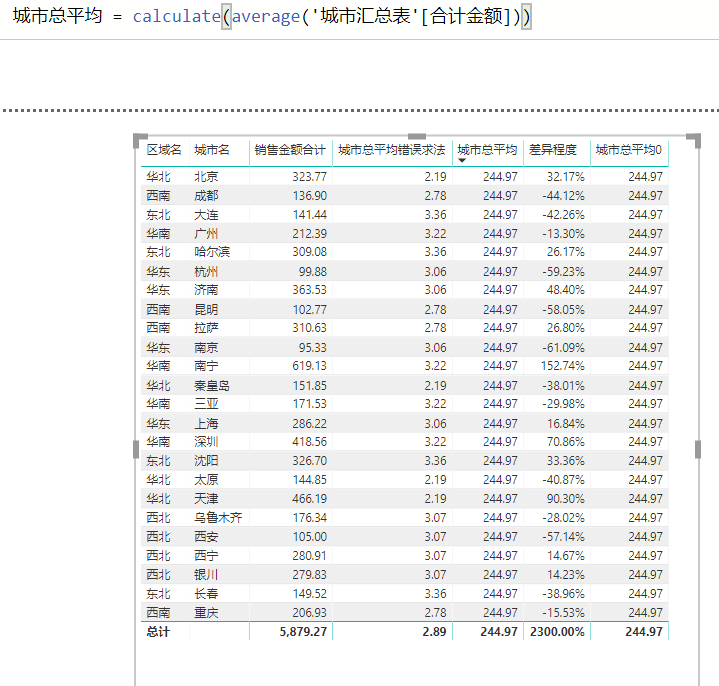This screenshot has width=719, height=686.
Task: Click the 城市总平均0 column header
Action: 629,150
